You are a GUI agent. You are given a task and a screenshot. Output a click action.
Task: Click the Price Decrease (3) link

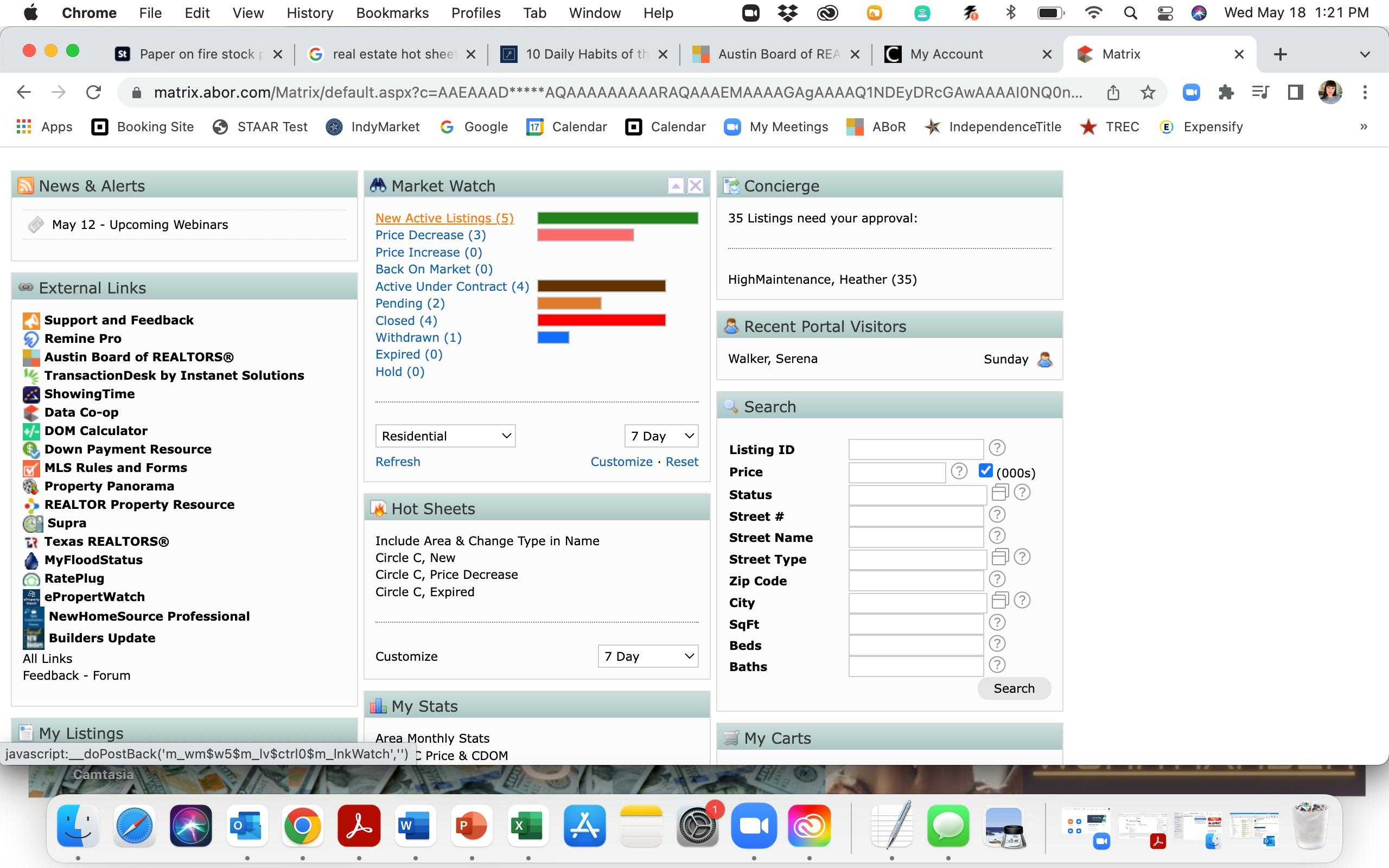tap(430, 235)
